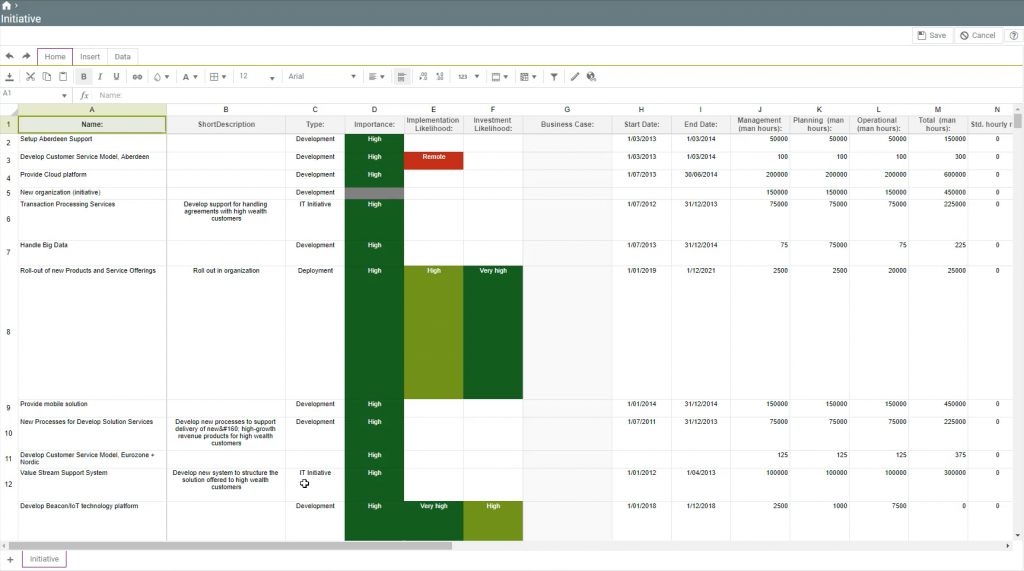The height and width of the screenshot is (571, 1024).
Task: Select the Business Case: header cell
Action: point(567,124)
